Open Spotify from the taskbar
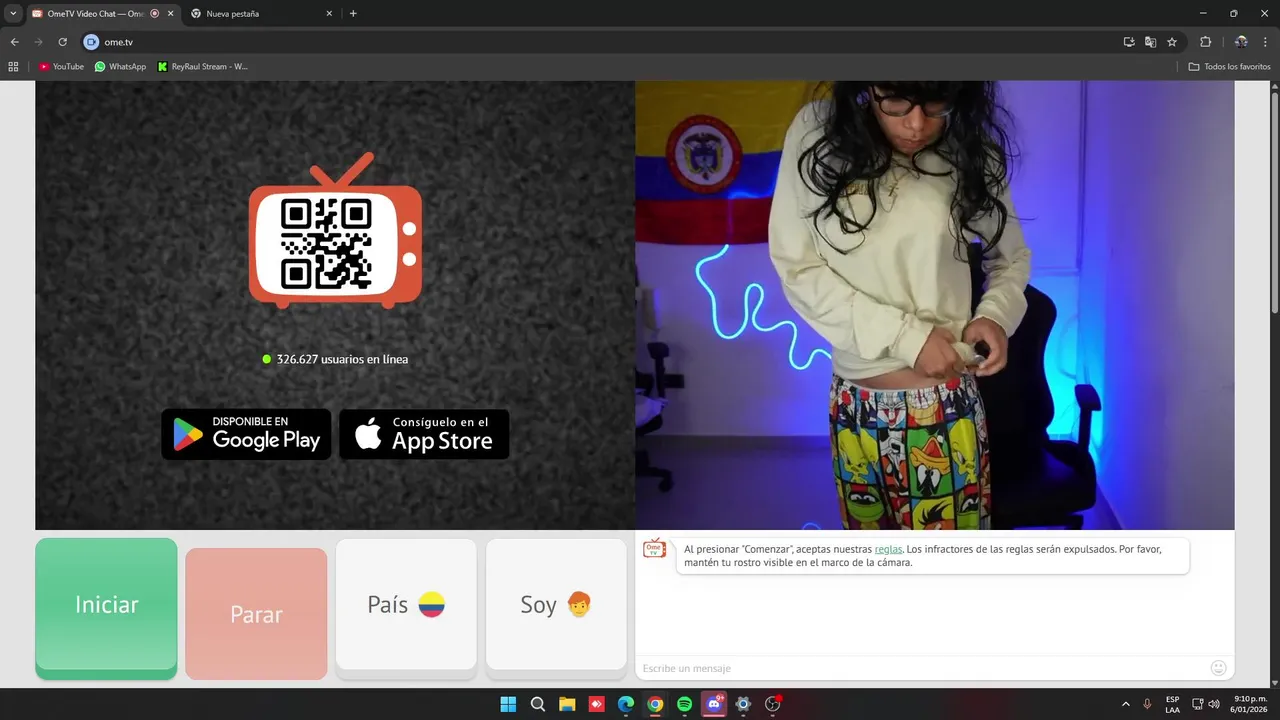 684,704
